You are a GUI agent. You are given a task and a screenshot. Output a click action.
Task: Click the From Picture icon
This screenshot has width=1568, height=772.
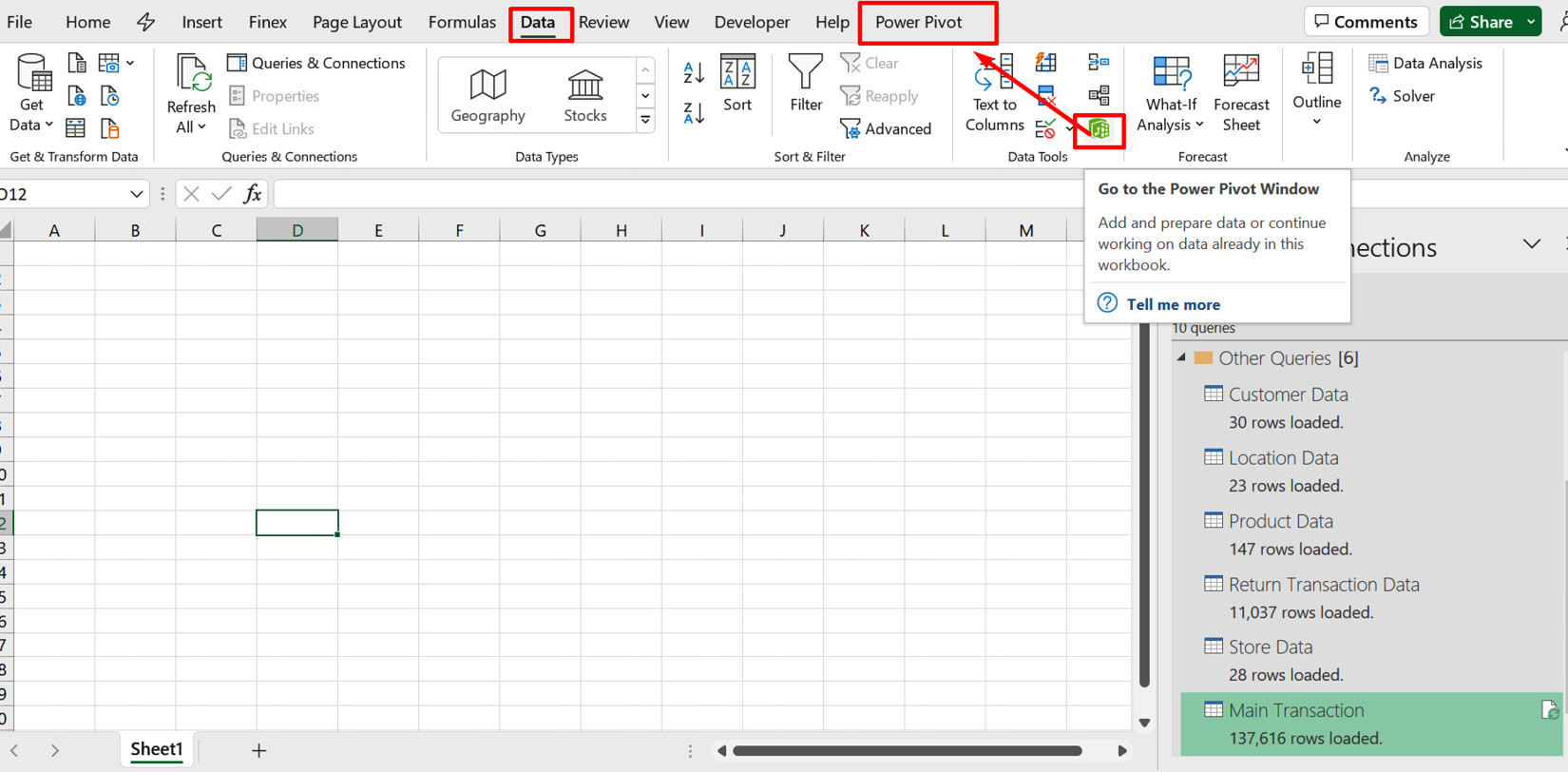(109, 63)
